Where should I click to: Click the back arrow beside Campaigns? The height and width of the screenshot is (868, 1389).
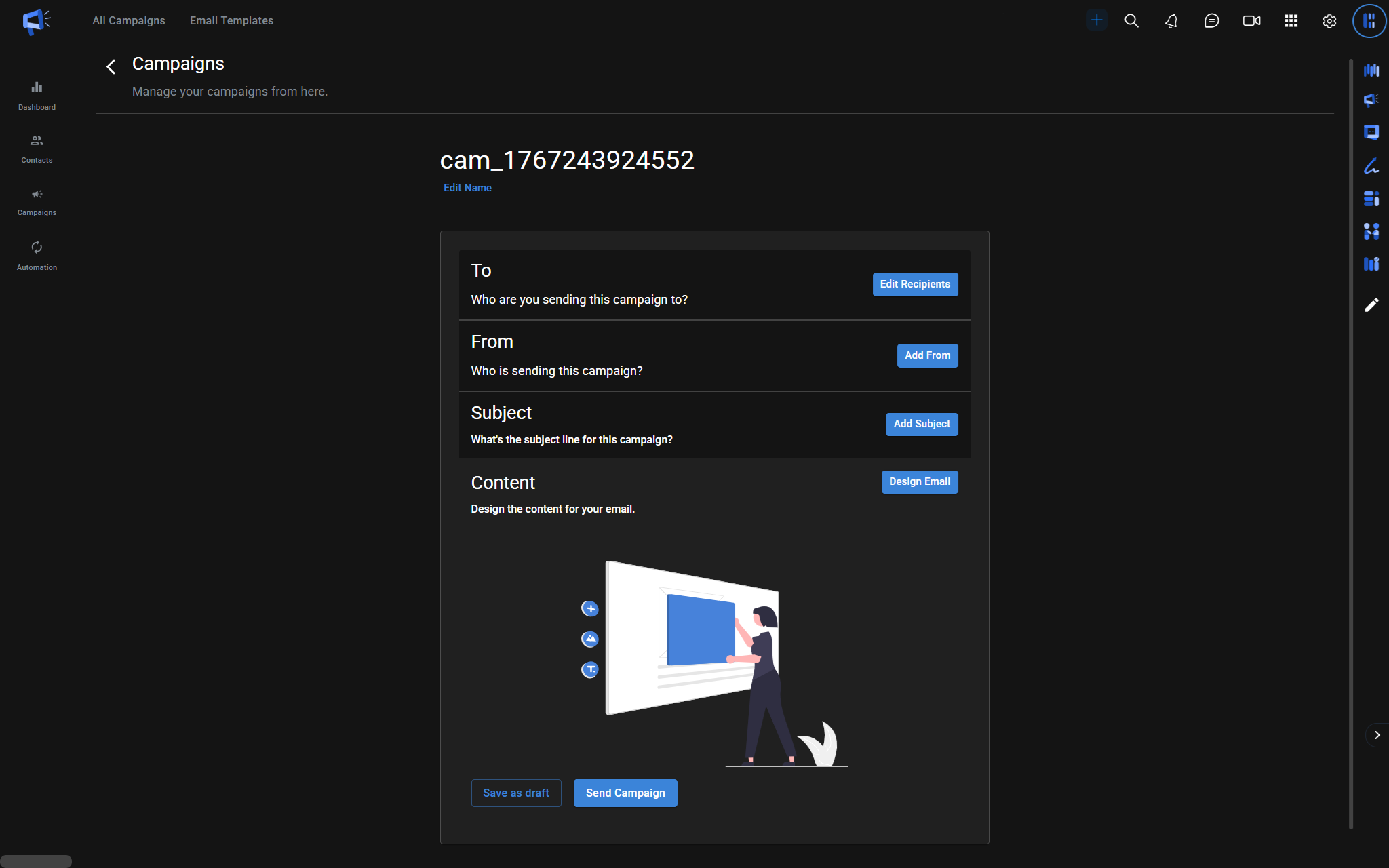pyautogui.click(x=111, y=66)
